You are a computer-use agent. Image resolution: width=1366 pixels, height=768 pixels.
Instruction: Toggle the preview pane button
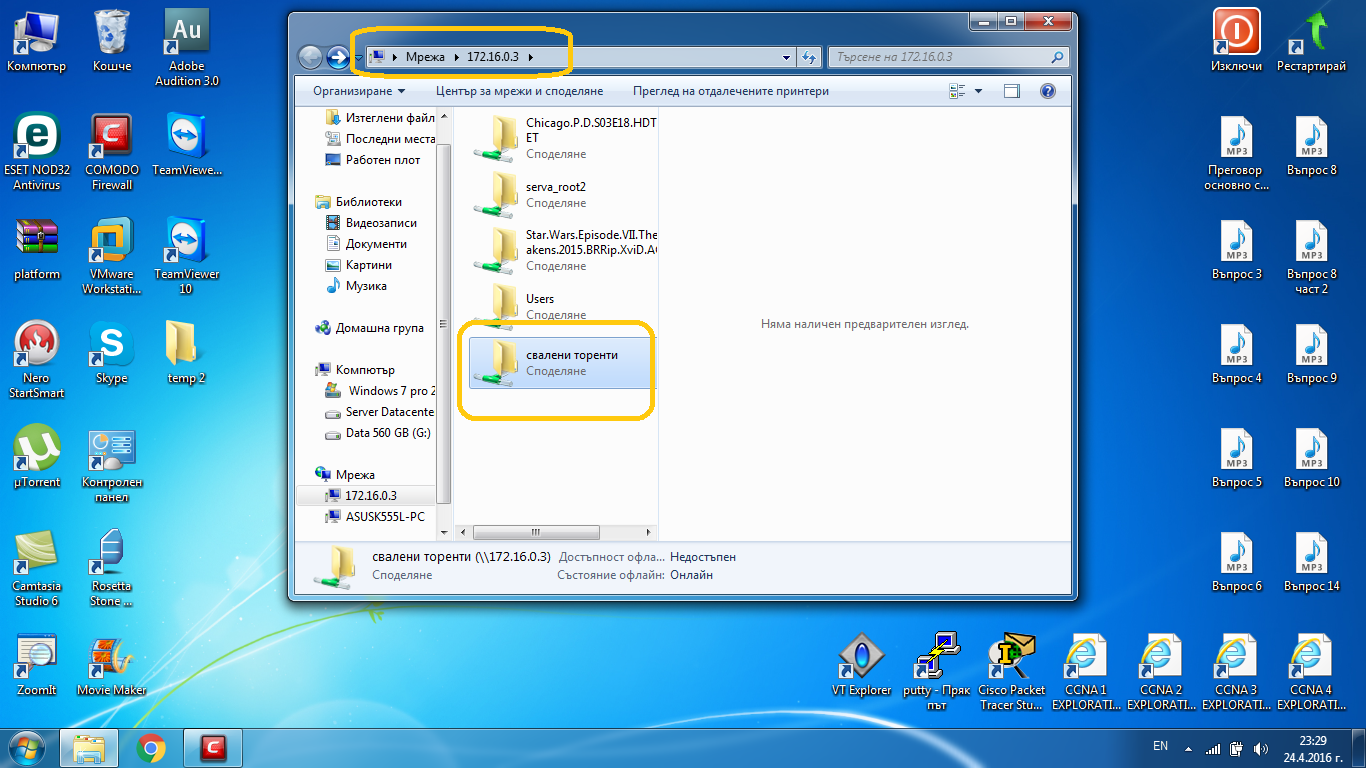(x=1012, y=91)
